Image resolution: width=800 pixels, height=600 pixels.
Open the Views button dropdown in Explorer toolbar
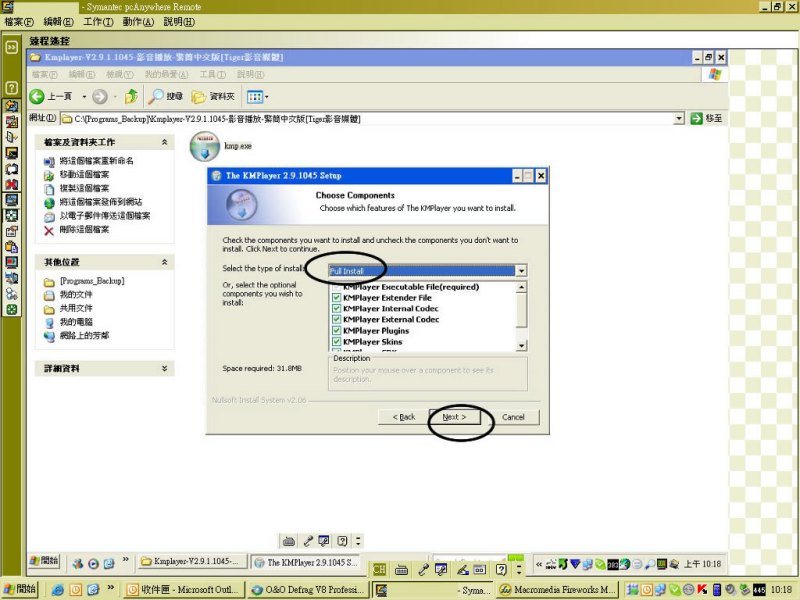pyautogui.click(x=266, y=96)
